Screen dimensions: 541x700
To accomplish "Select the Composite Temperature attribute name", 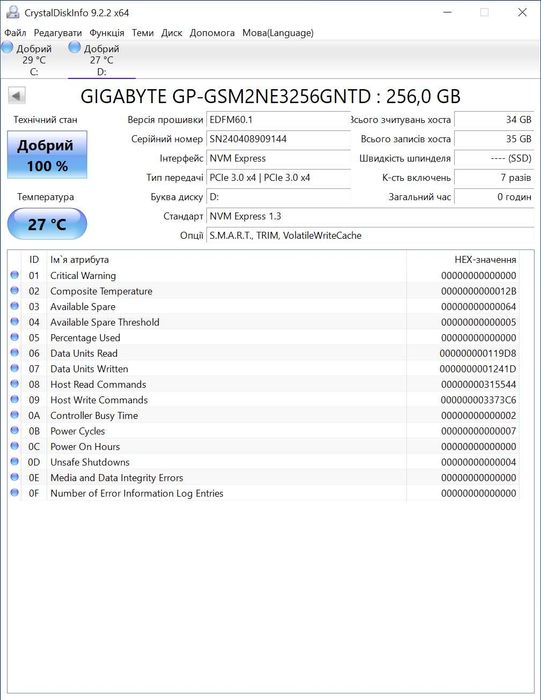I will click(101, 291).
